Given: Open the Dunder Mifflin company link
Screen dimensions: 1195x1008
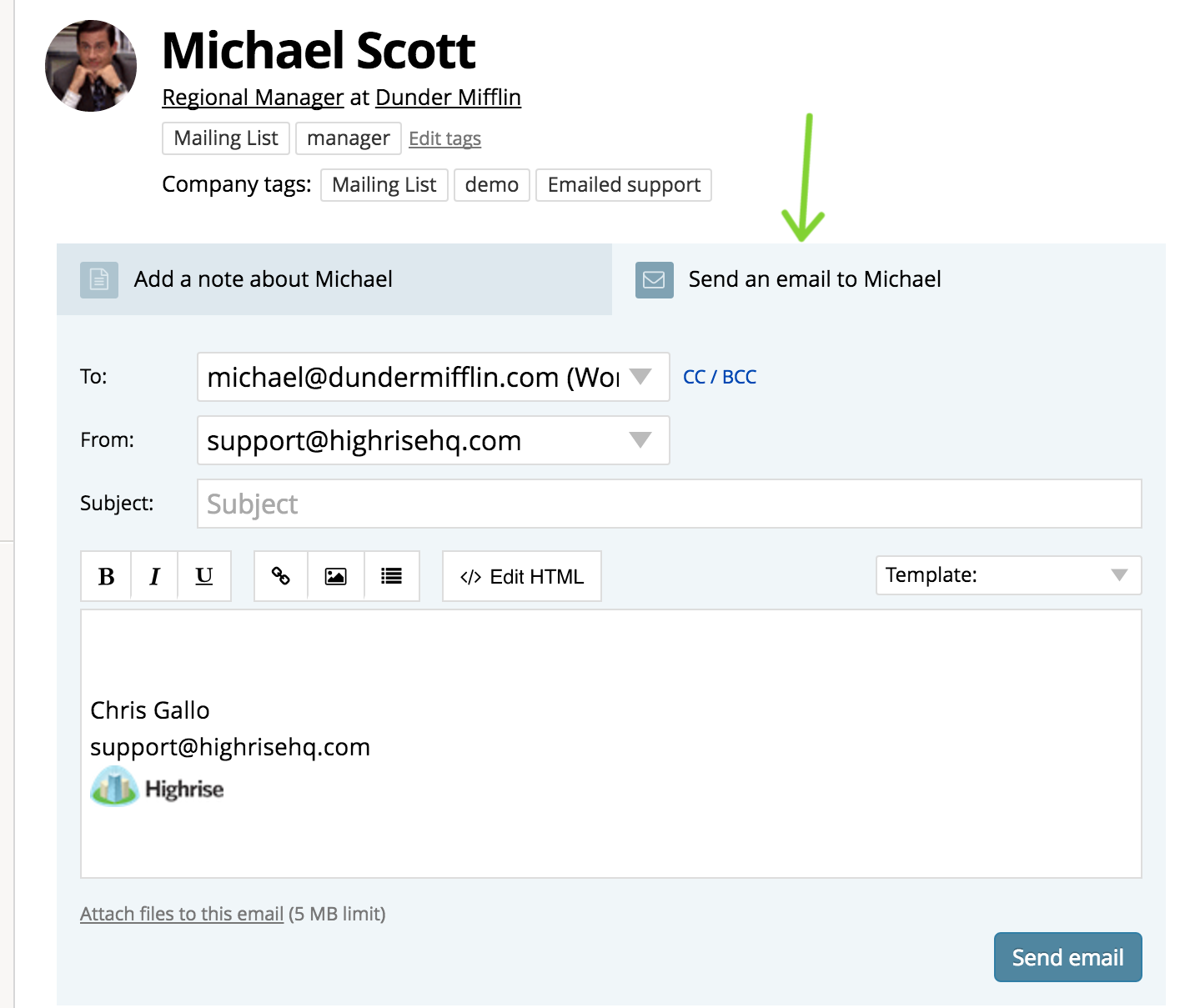Looking at the screenshot, I should [x=449, y=98].
